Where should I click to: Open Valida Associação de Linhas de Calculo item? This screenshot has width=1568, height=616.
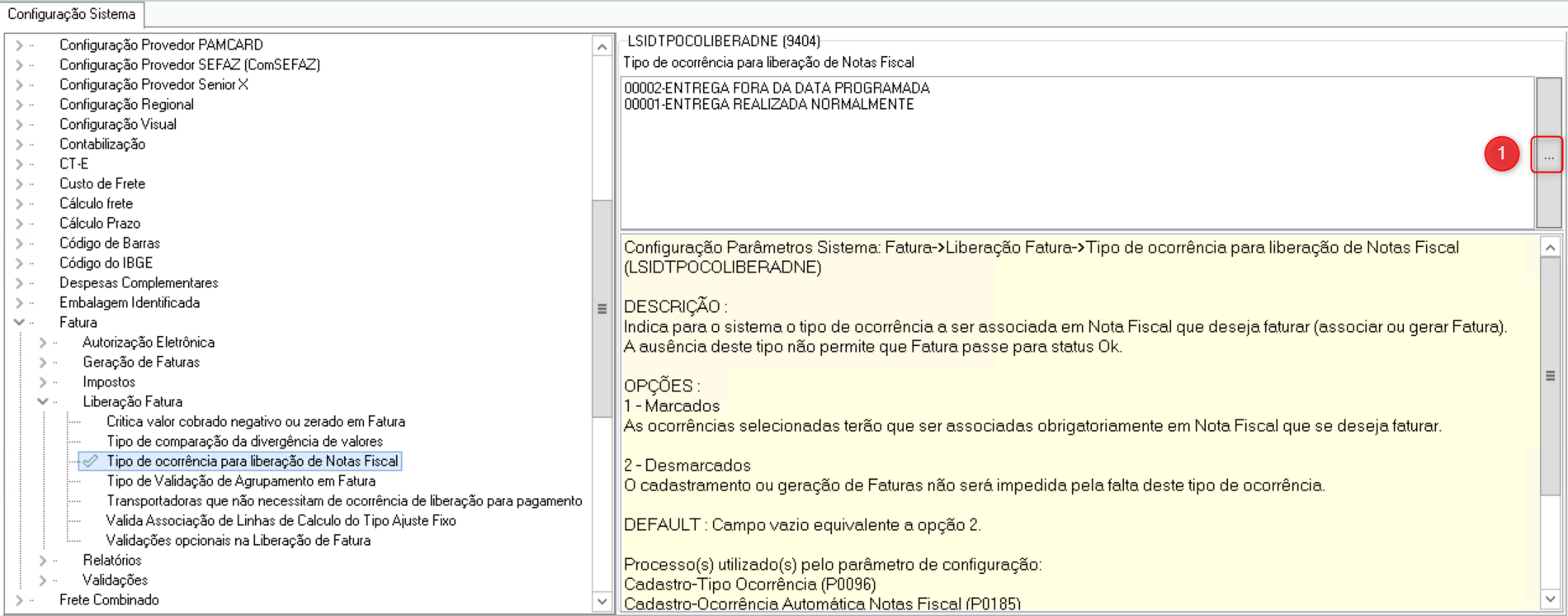pyautogui.click(x=281, y=520)
